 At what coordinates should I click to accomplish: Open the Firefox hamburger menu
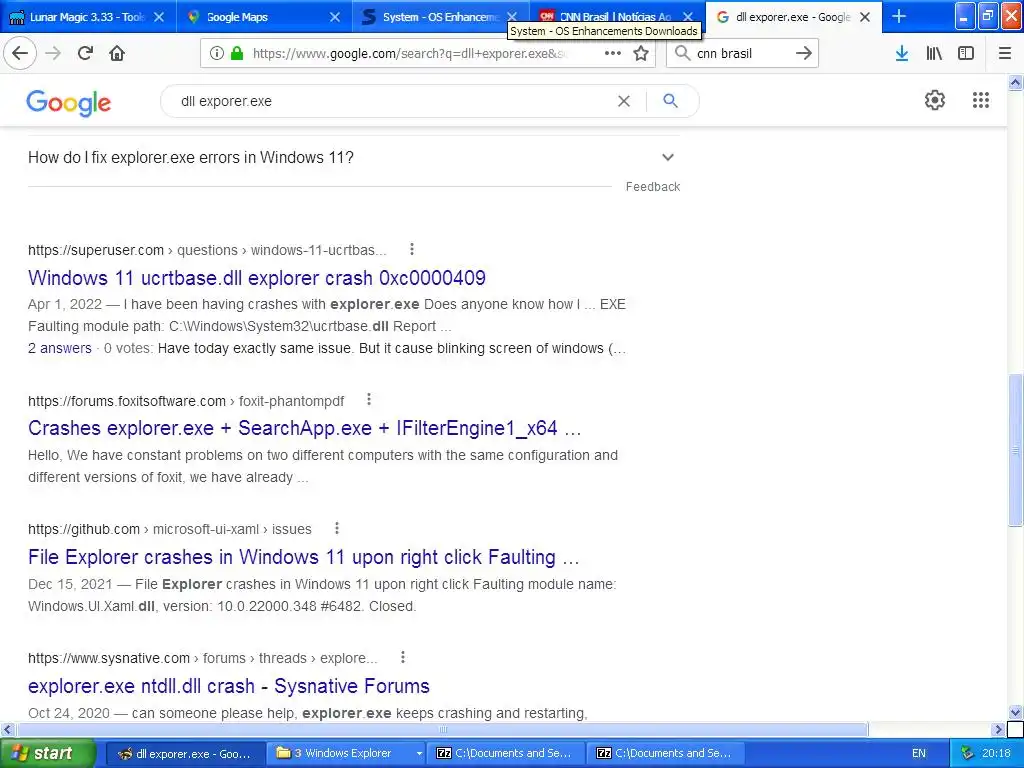(x=1005, y=54)
